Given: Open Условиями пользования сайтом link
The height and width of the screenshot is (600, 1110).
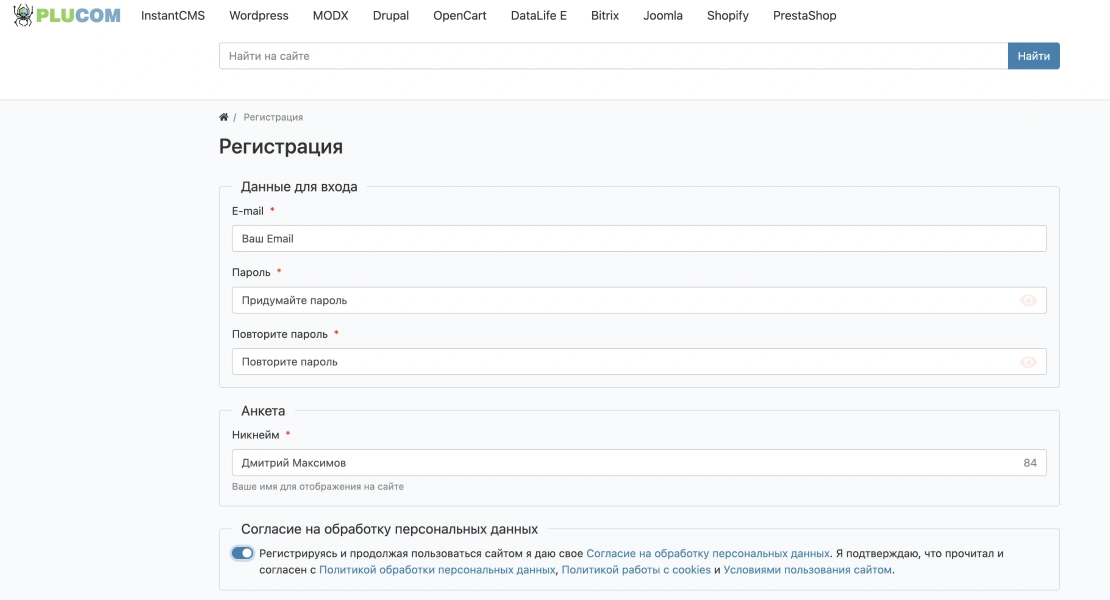Looking at the screenshot, I should [807, 570].
